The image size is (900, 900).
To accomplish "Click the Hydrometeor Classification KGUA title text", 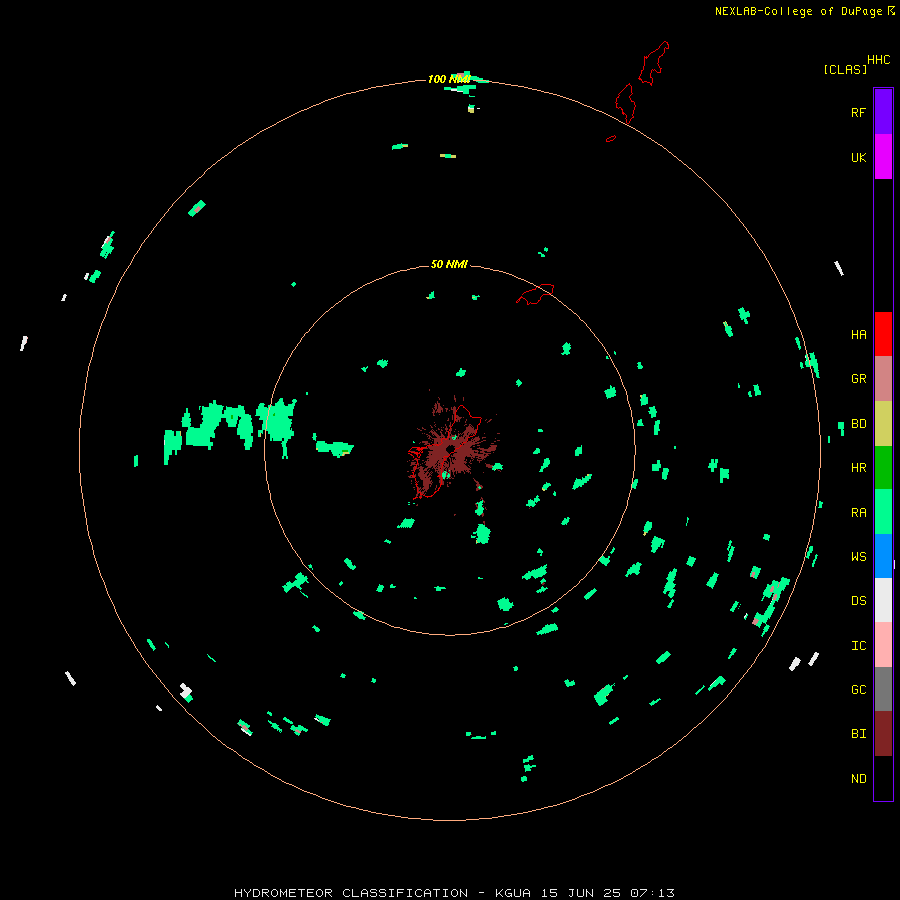I will click(x=454, y=893).
